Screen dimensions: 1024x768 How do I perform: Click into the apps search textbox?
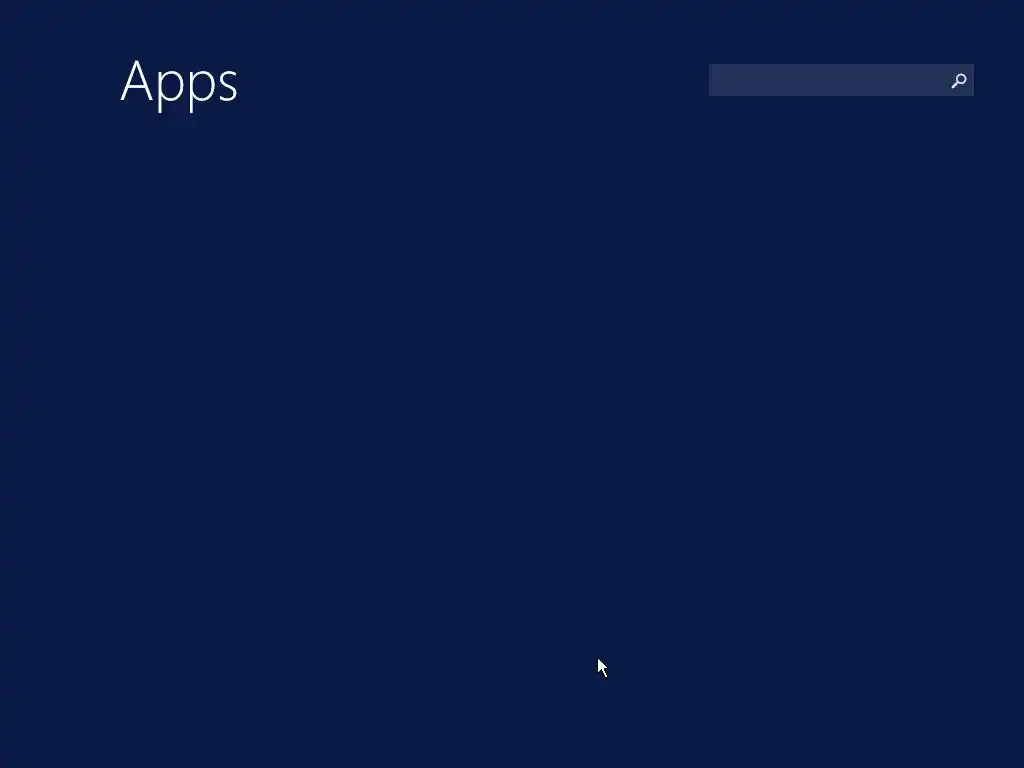(x=828, y=80)
